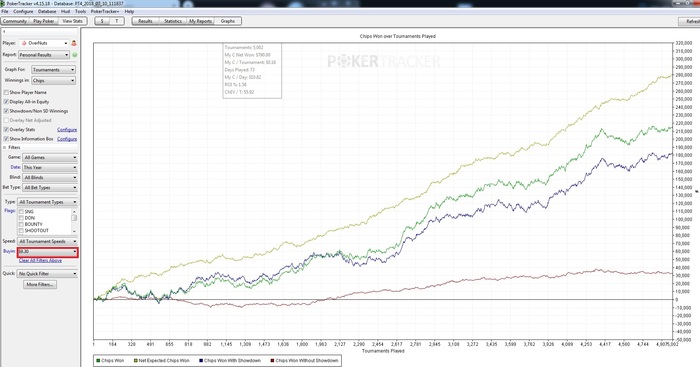Screen dimensions: 700x367
Task: Click the Refresh button at top right
Action: [689, 21]
